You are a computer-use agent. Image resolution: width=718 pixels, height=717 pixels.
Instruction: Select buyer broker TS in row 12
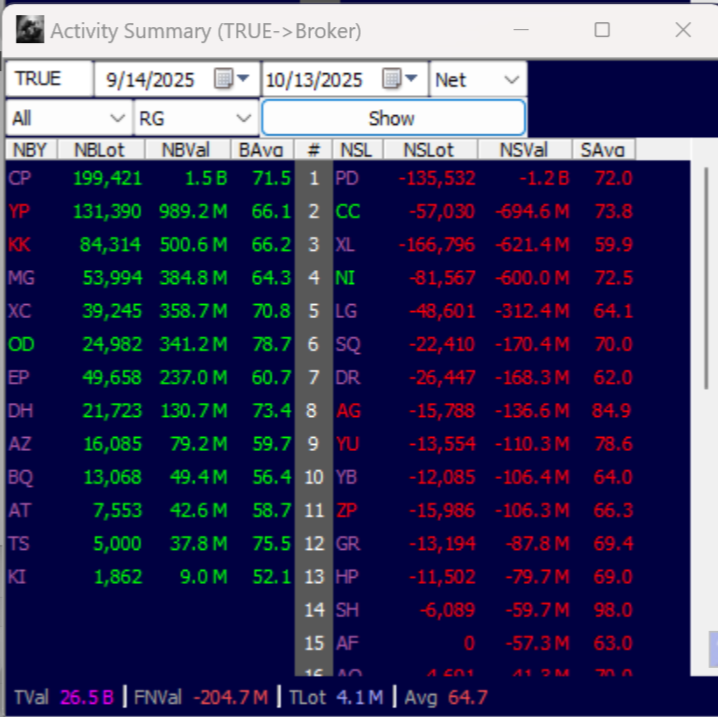(x=19, y=543)
